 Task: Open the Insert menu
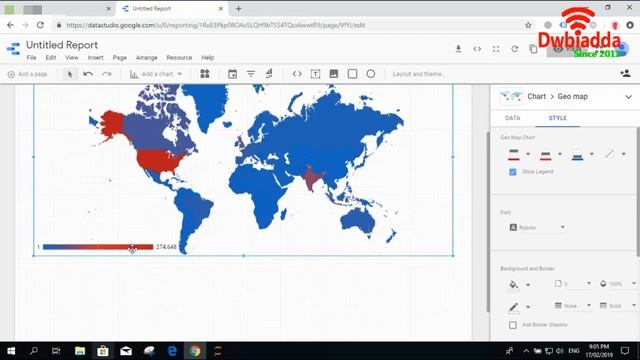click(x=96, y=58)
